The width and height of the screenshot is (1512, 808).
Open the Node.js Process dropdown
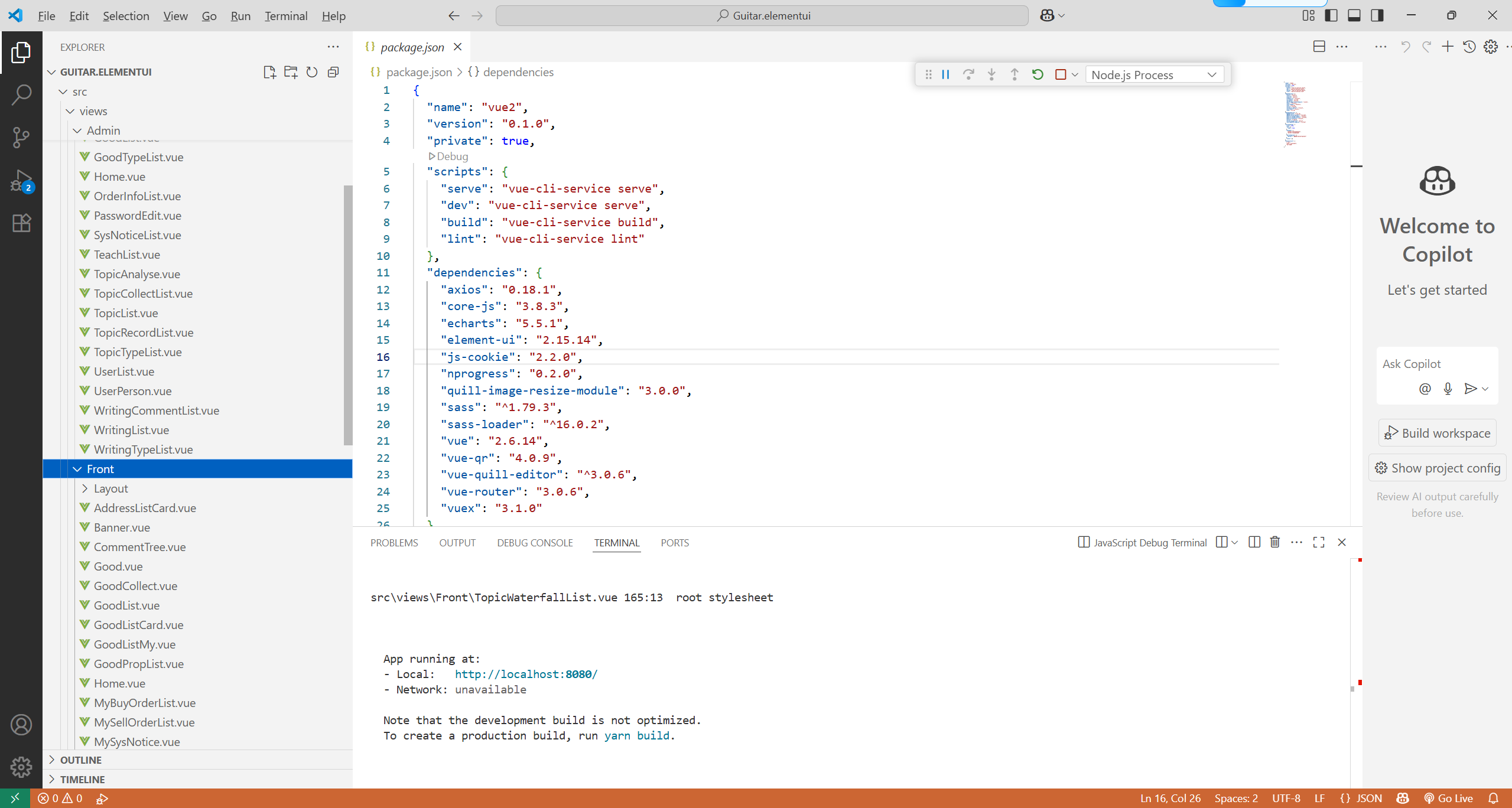1155,74
